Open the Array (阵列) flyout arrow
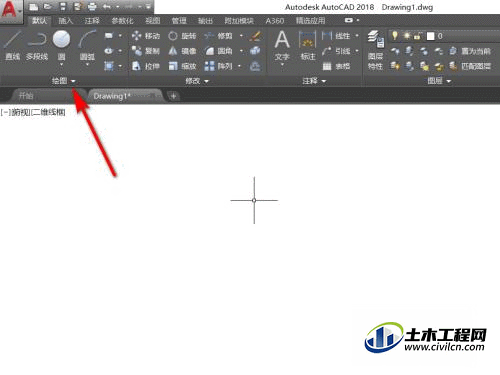Screen dimensions: 500x375 239,66
